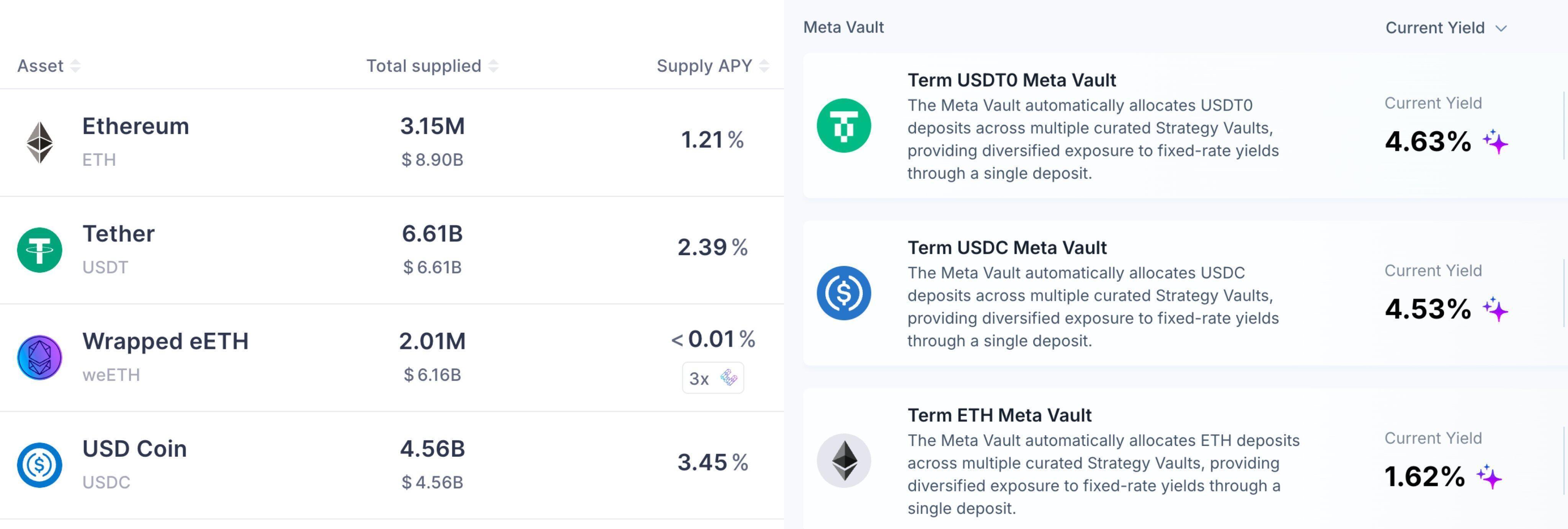Click the Meta Vault section heading

pos(844,27)
